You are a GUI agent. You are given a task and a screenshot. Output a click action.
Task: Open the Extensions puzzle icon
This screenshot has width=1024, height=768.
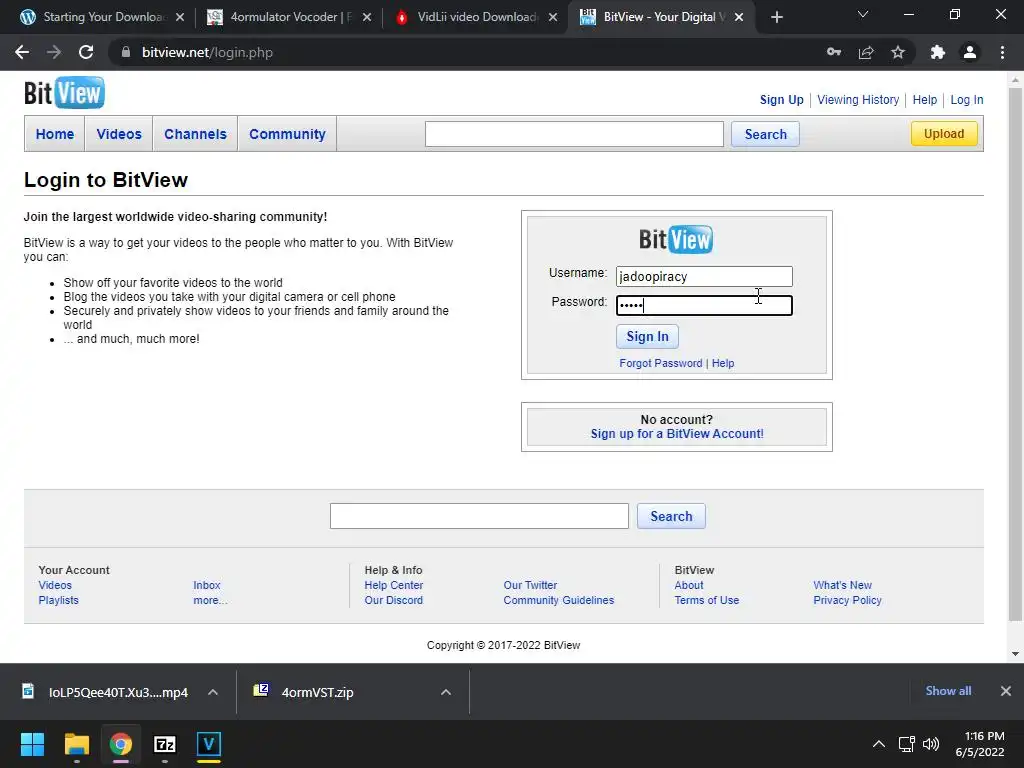point(938,52)
